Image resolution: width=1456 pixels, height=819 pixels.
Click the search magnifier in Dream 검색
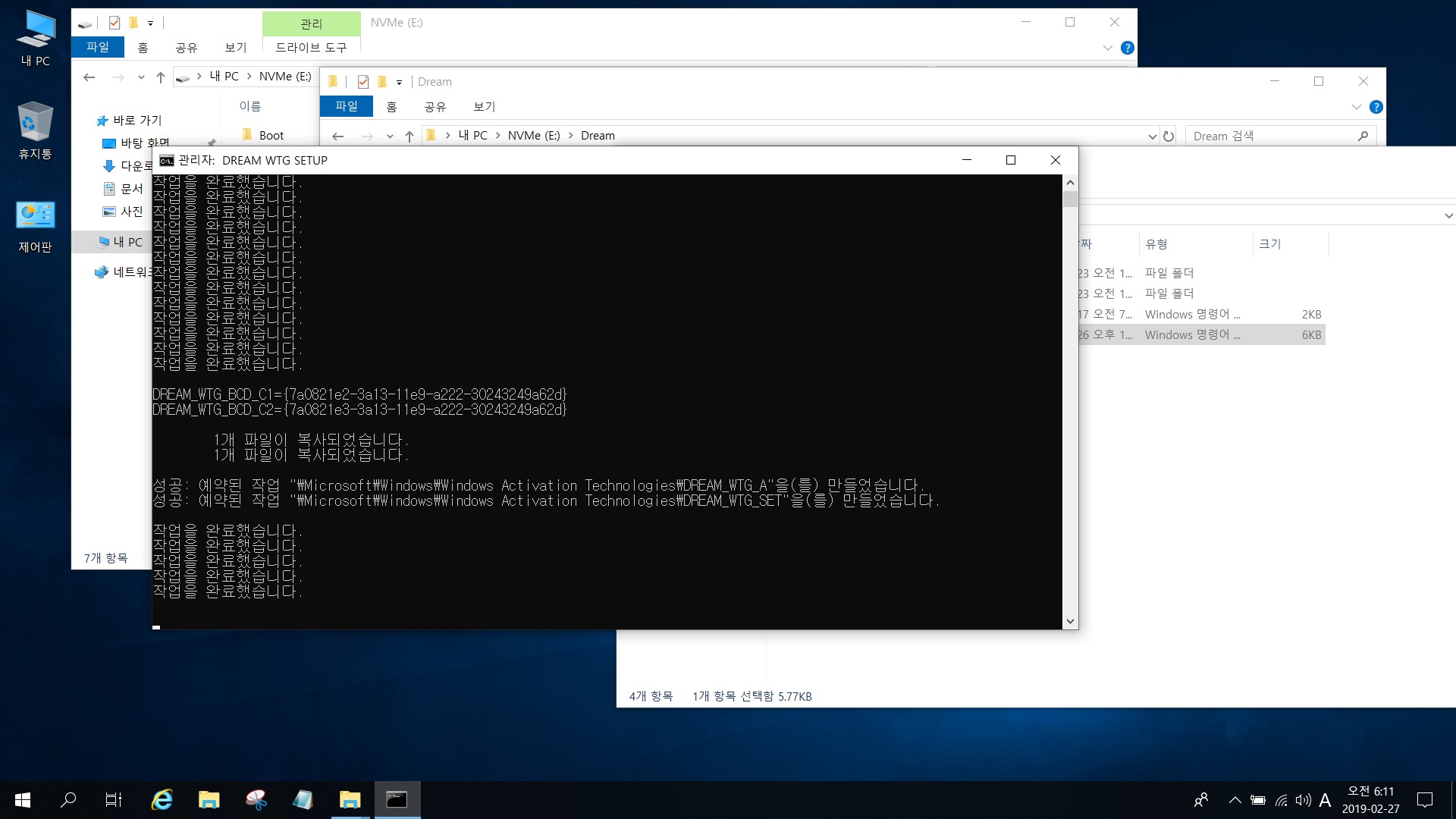pyautogui.click(x=1363, y=136)
